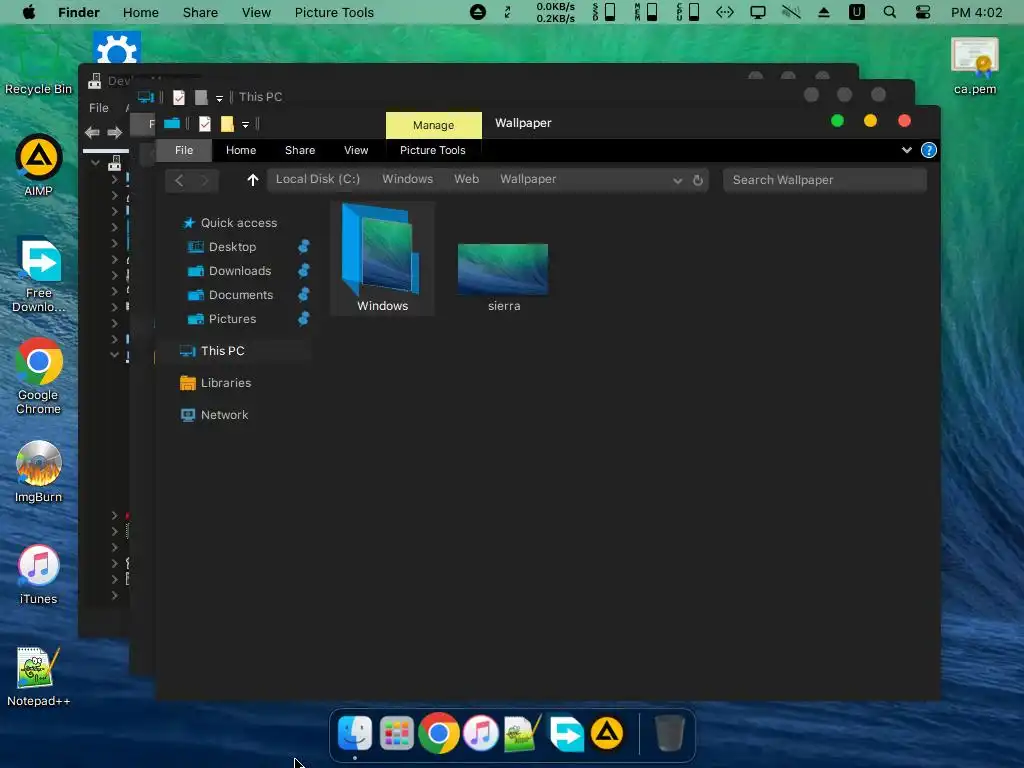This screenshot has height=768, width=1024.
Task: Select Quick access in navigation pane
Action: pyautogui.click(x=238, y=223)
